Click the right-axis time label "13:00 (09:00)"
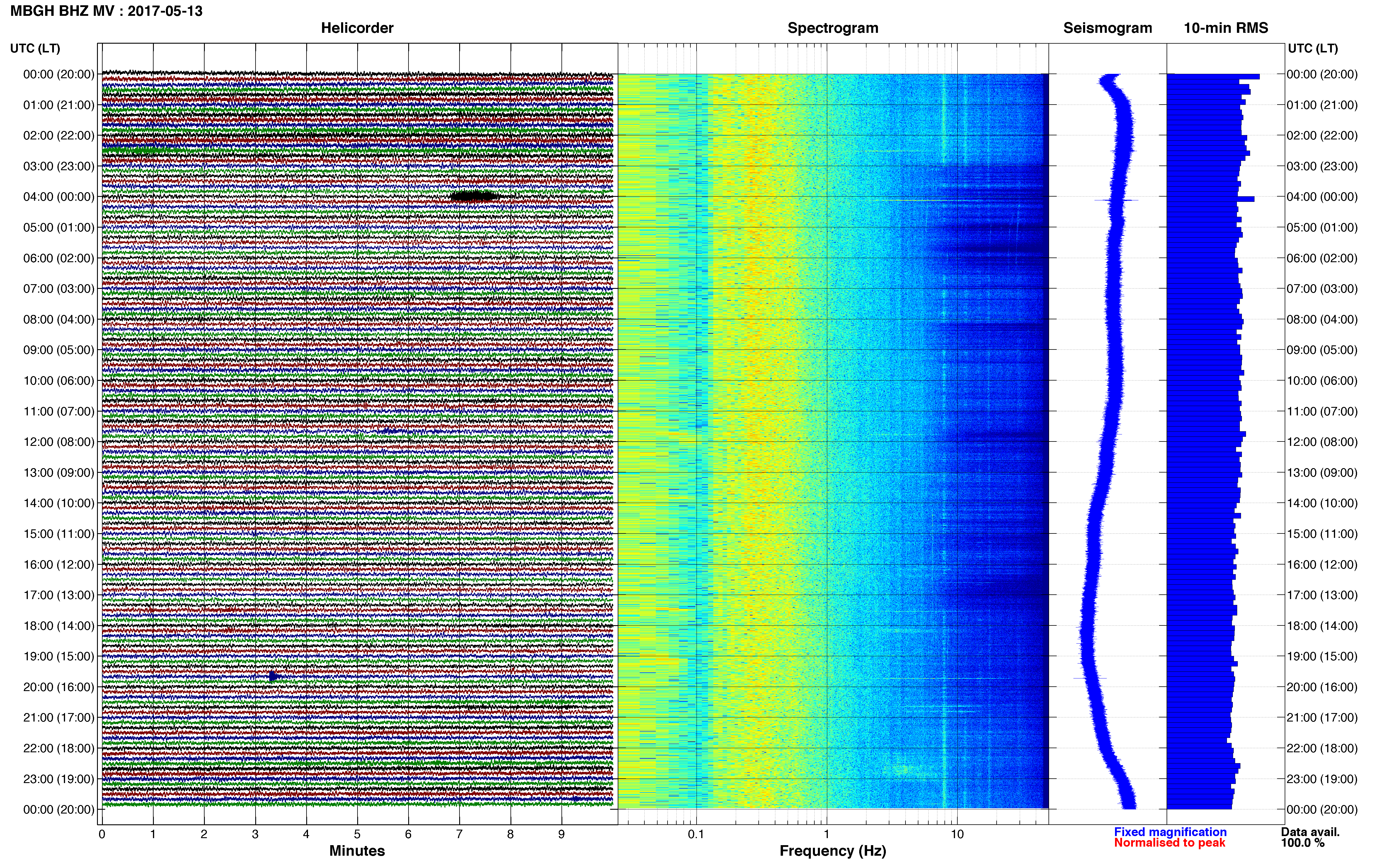This screenshot has height=868, width=1389. (x=1322, y=473)
